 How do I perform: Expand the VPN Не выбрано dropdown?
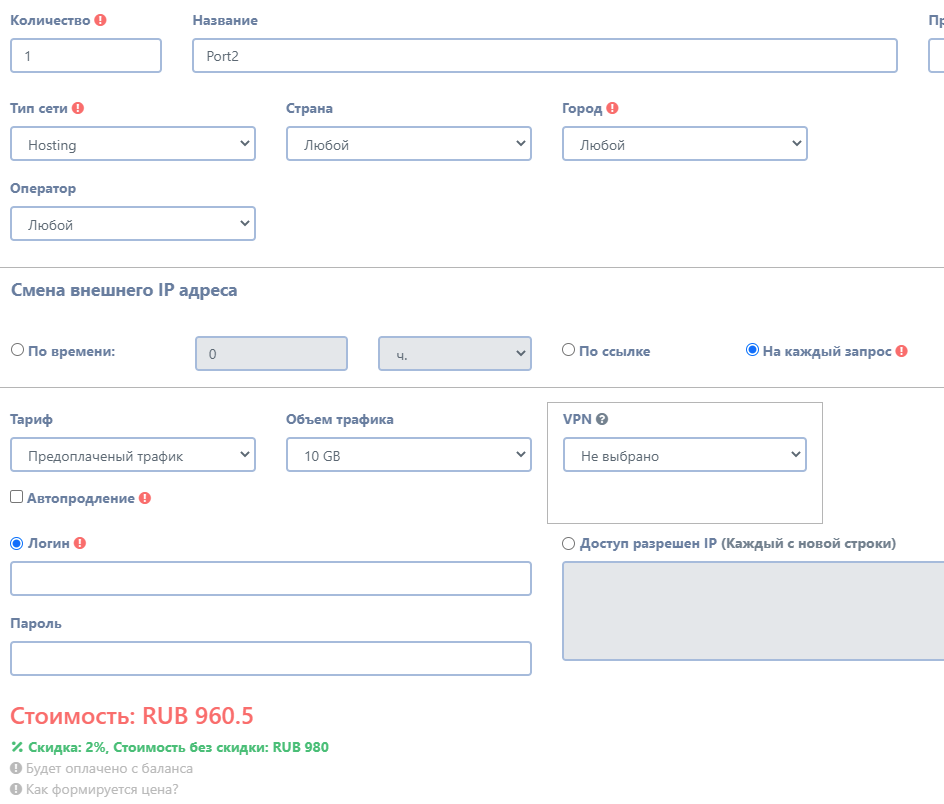pos(685,455)
